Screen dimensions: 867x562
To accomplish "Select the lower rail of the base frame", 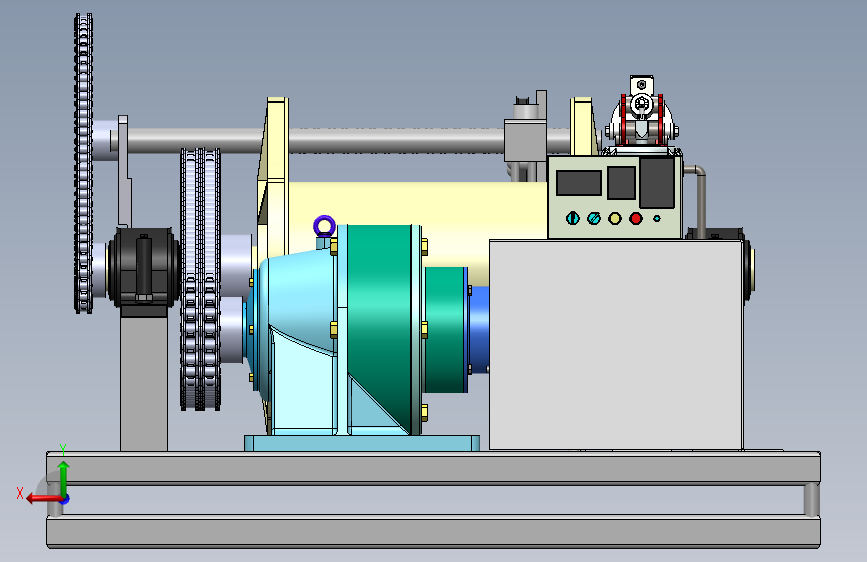I will point(434,532).
